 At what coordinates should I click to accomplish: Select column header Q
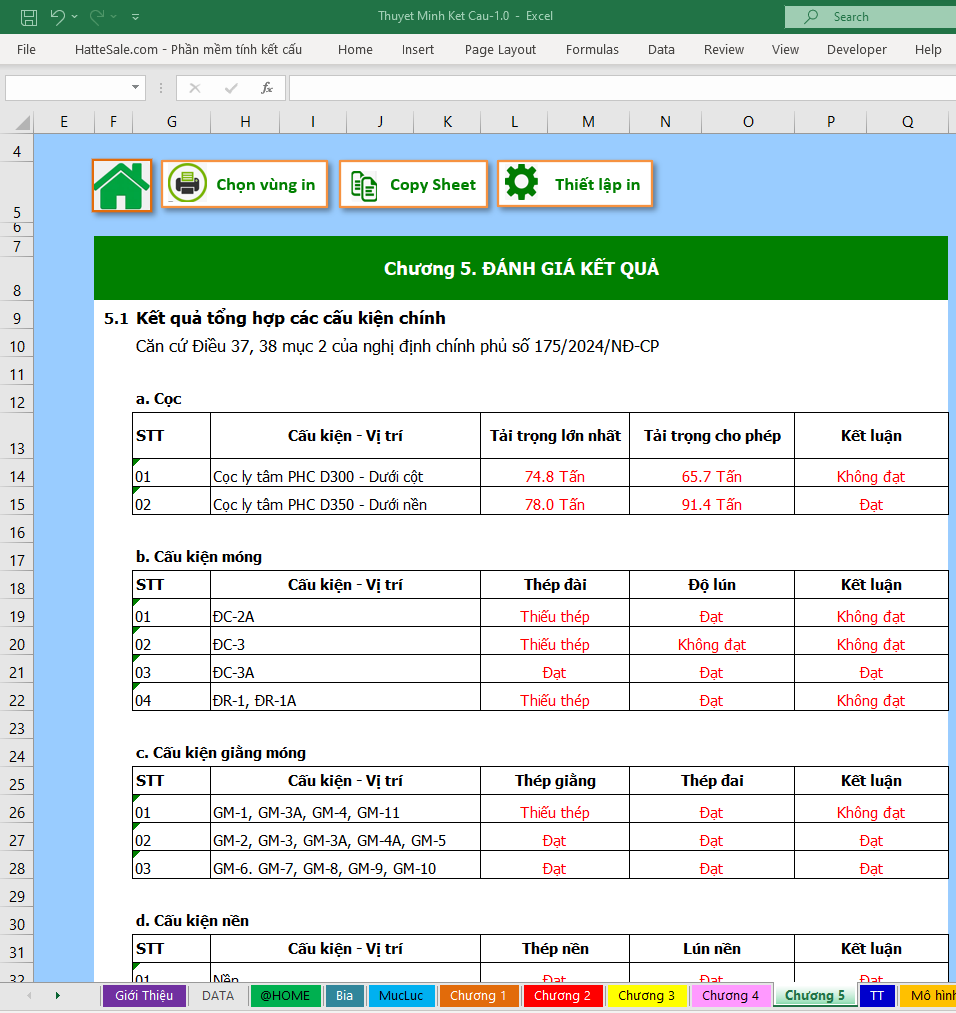point(908,122)
